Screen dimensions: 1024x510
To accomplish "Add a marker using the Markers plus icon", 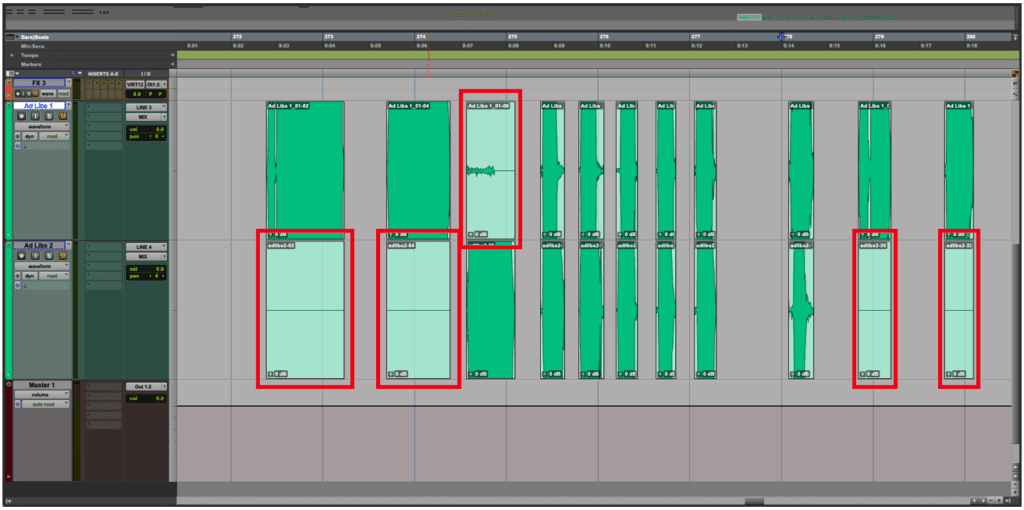I will point(173,65).
